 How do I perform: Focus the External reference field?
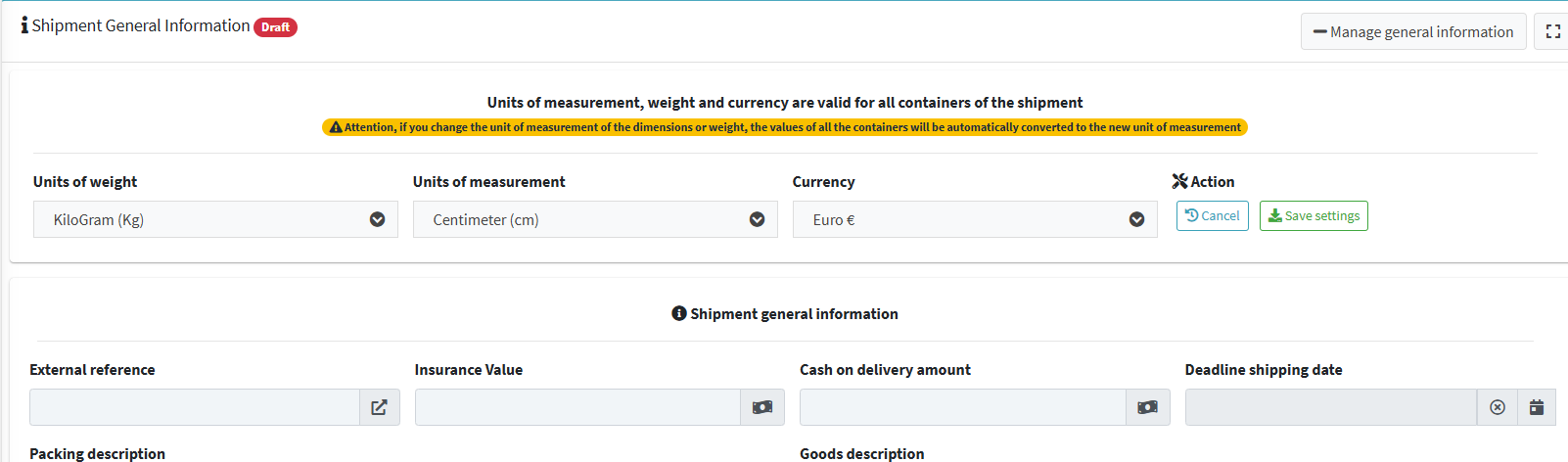[x=195, y=407]
